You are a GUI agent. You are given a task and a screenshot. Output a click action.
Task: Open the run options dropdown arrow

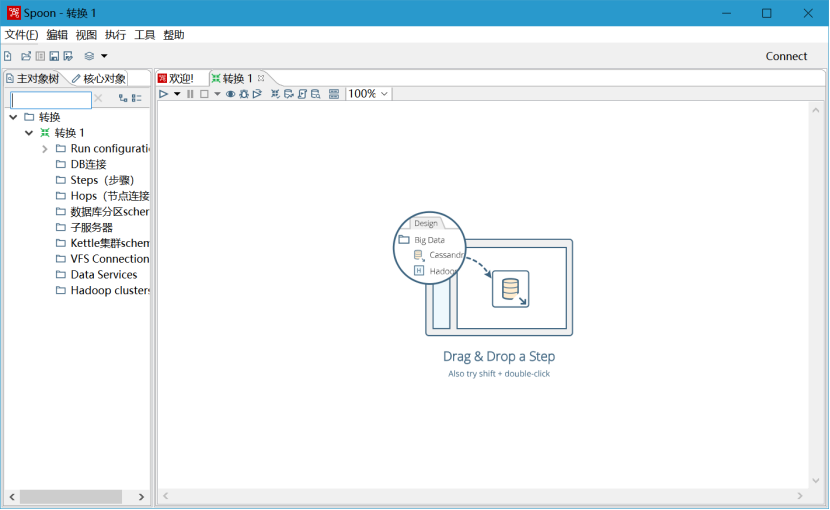pyautogui.click(x=177, y=94)
